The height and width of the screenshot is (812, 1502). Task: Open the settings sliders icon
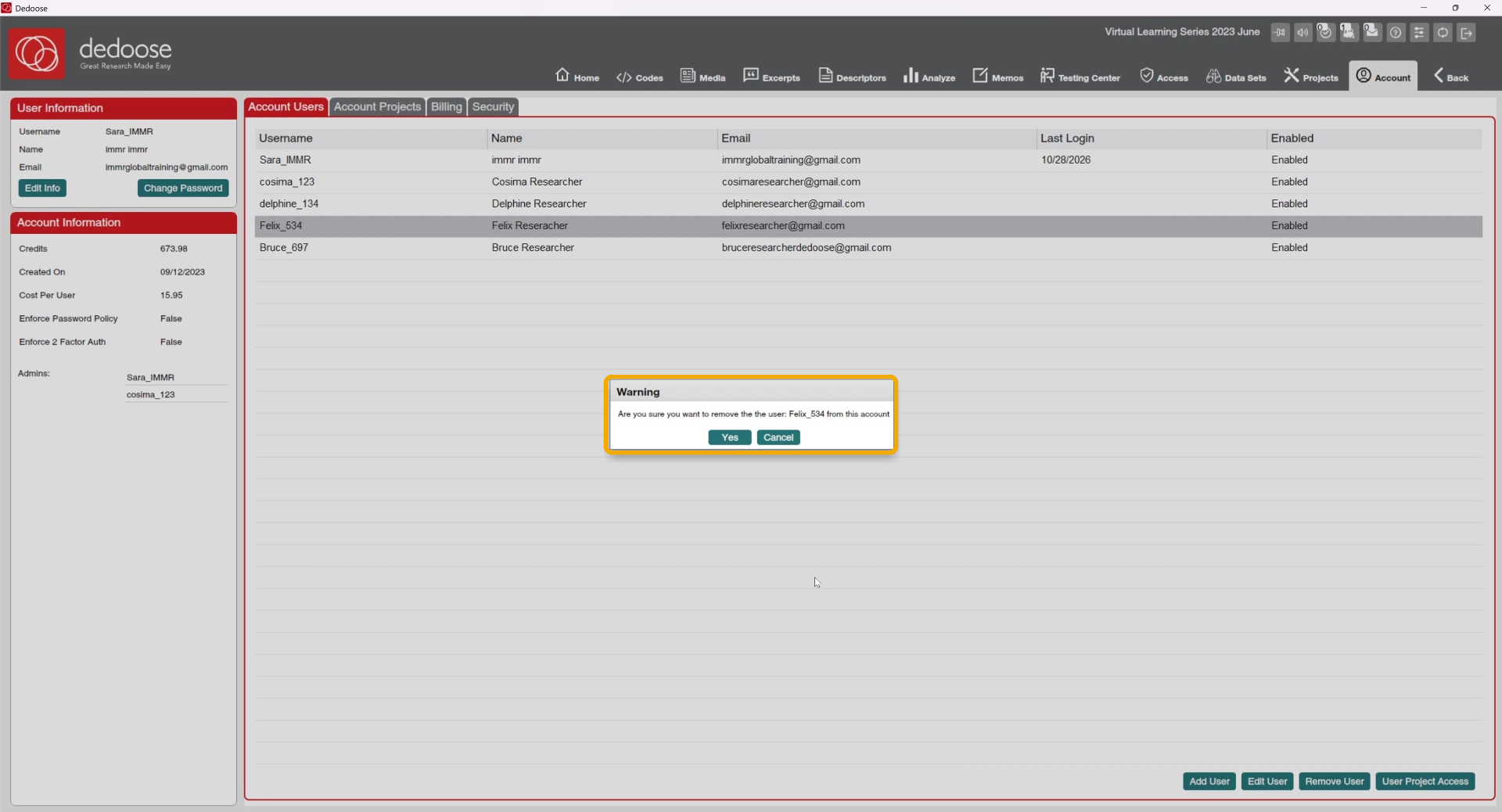(x=1419, y=33)
